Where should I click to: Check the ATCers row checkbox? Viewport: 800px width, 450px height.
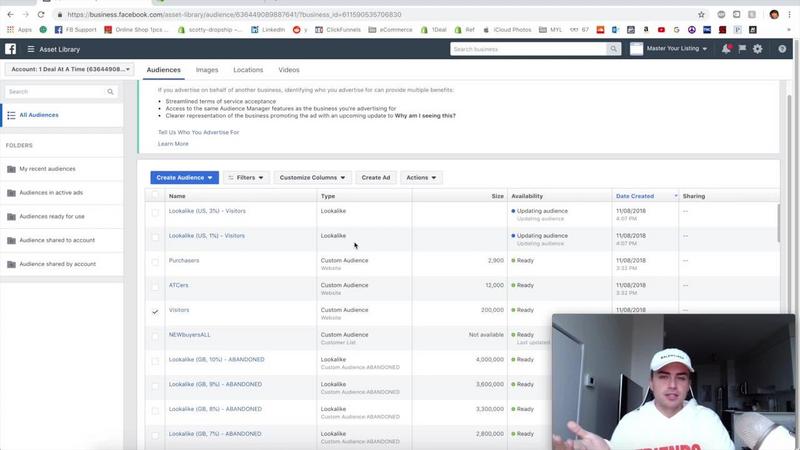coord(155,287)
